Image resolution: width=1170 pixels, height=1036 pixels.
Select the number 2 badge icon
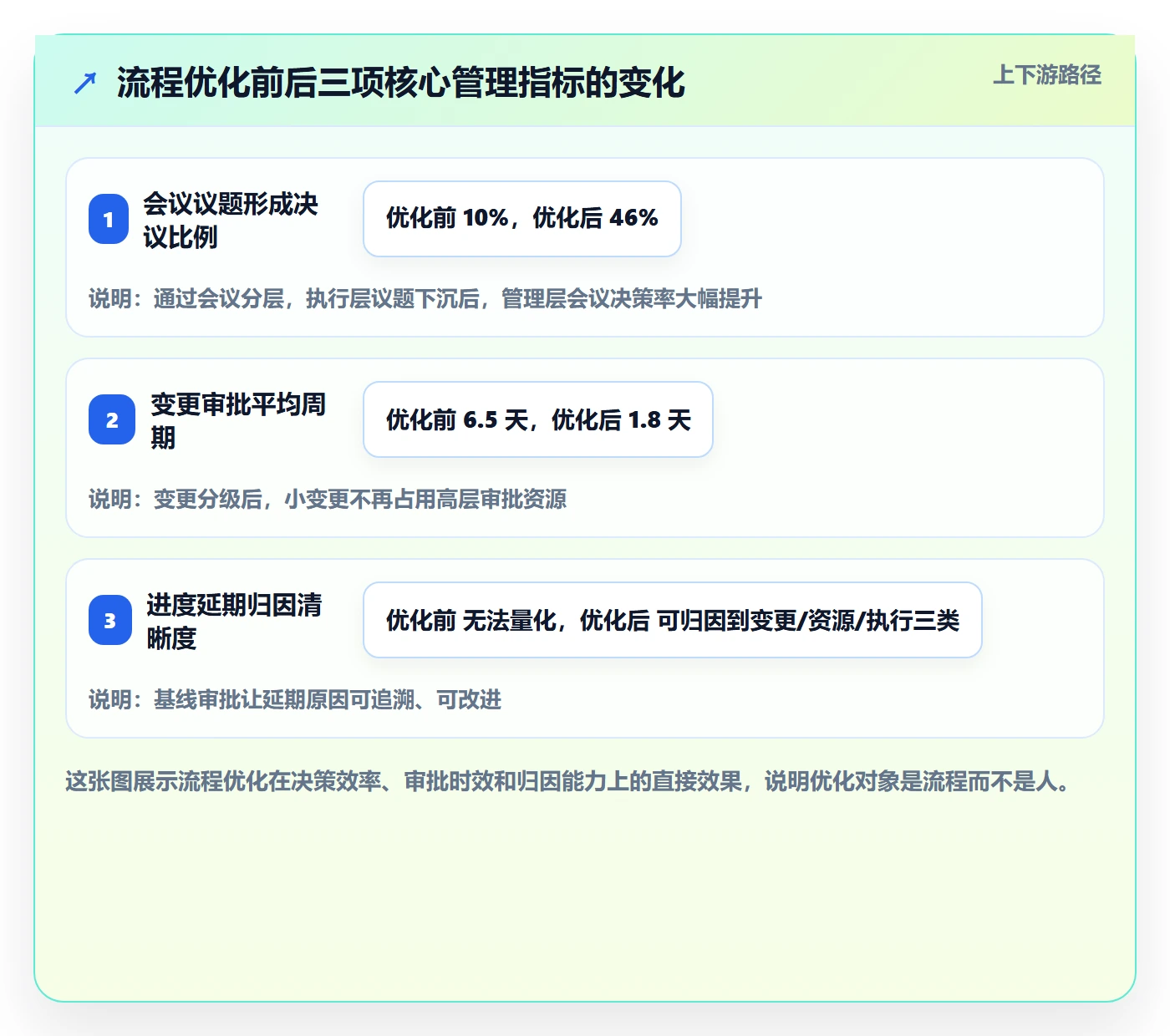pyautogui.click(x=112, y=419)
